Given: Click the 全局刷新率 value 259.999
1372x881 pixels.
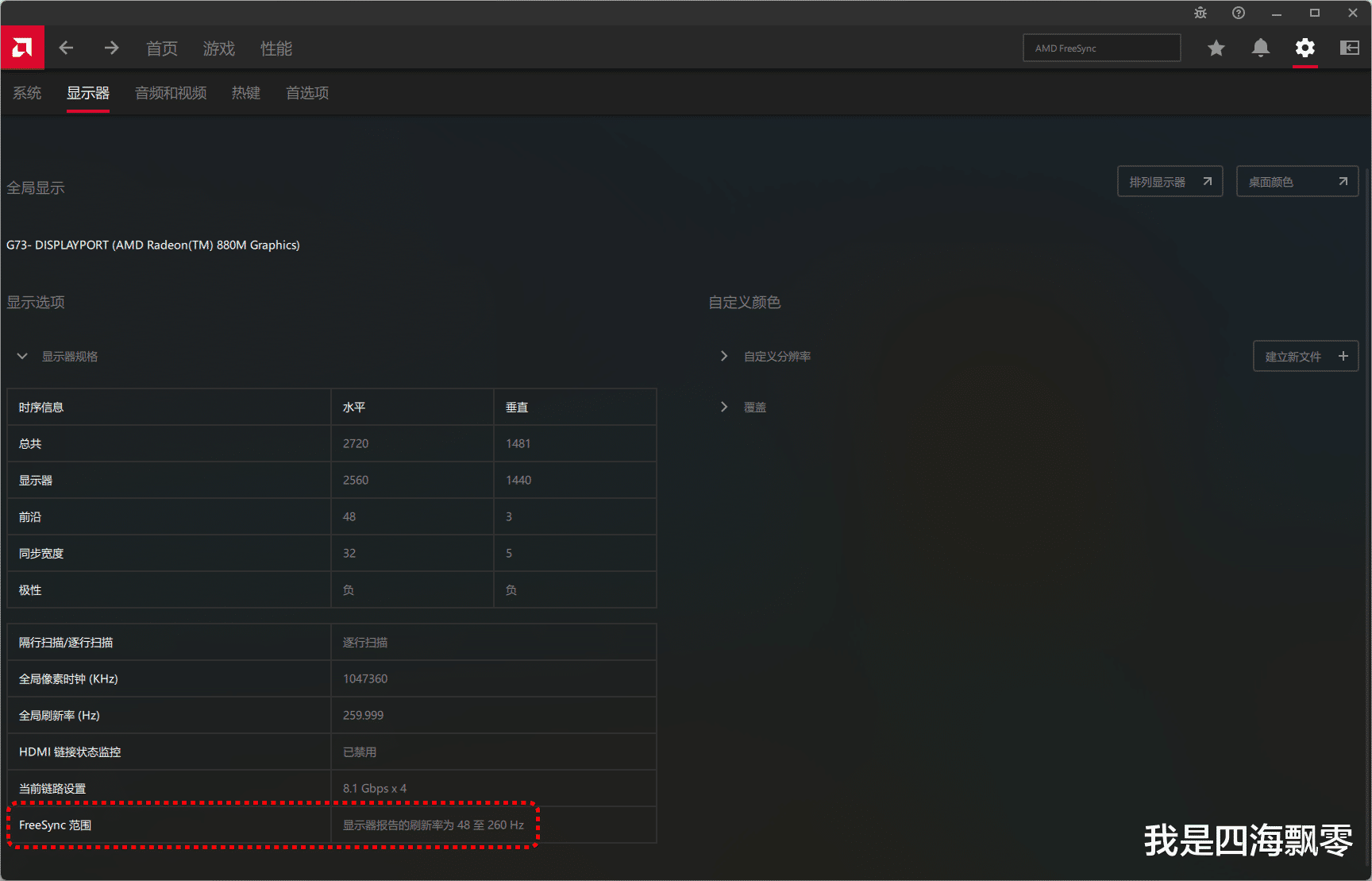Looking at the screenshot, I should tap(363, 716).
